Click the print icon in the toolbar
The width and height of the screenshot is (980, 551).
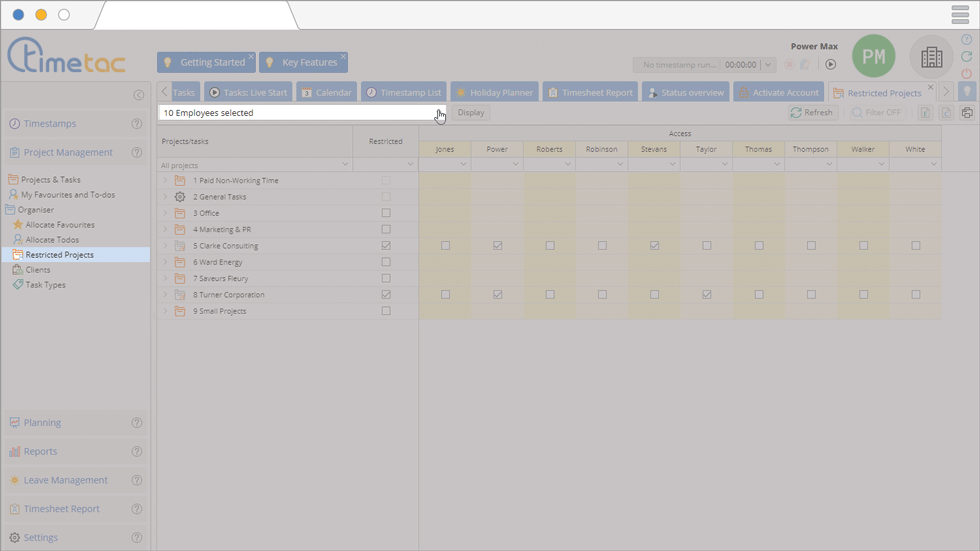coord(967,113)
